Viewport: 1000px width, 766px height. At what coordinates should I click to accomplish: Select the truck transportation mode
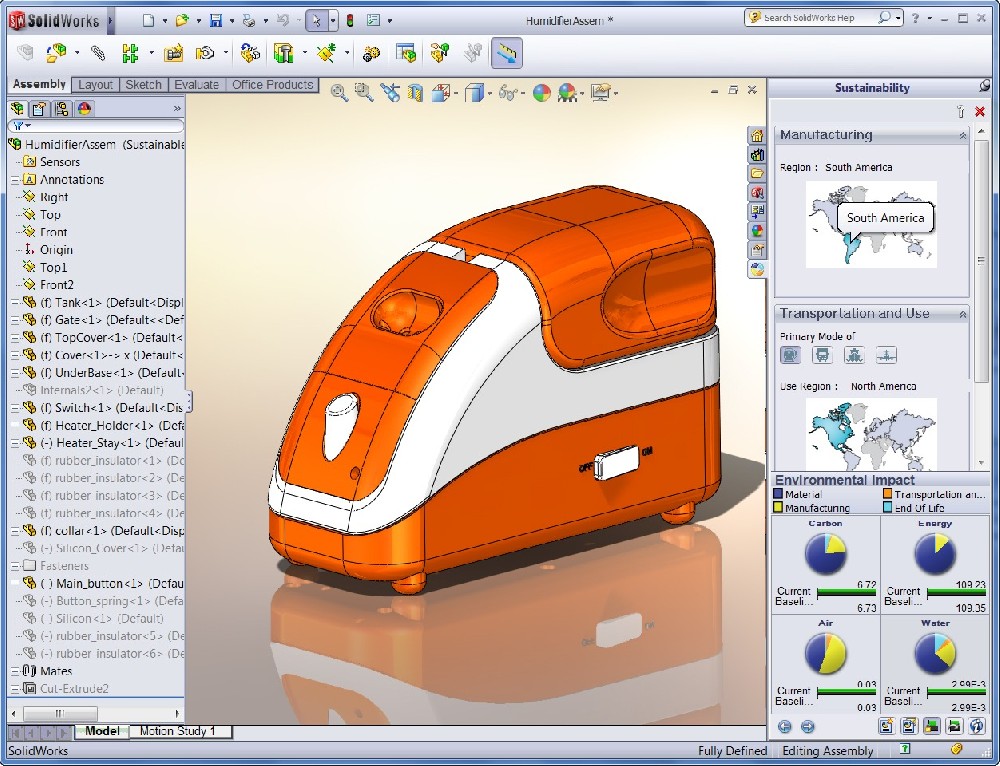click(823, 355)
